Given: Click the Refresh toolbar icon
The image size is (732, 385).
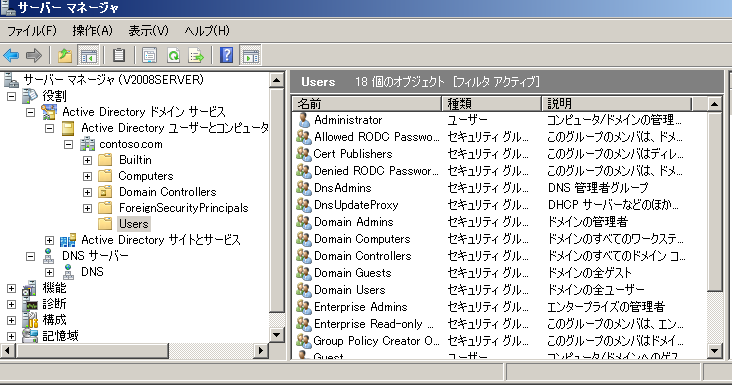Looking at the screenshot, I should pyautogui.click(x=174, y=56).
